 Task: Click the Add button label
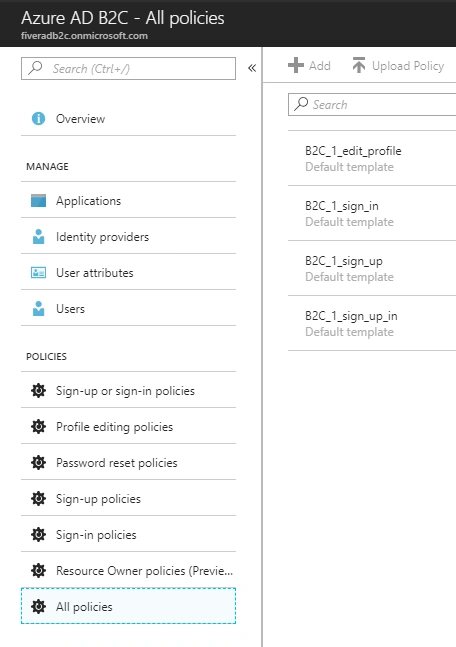click(320, 66)
